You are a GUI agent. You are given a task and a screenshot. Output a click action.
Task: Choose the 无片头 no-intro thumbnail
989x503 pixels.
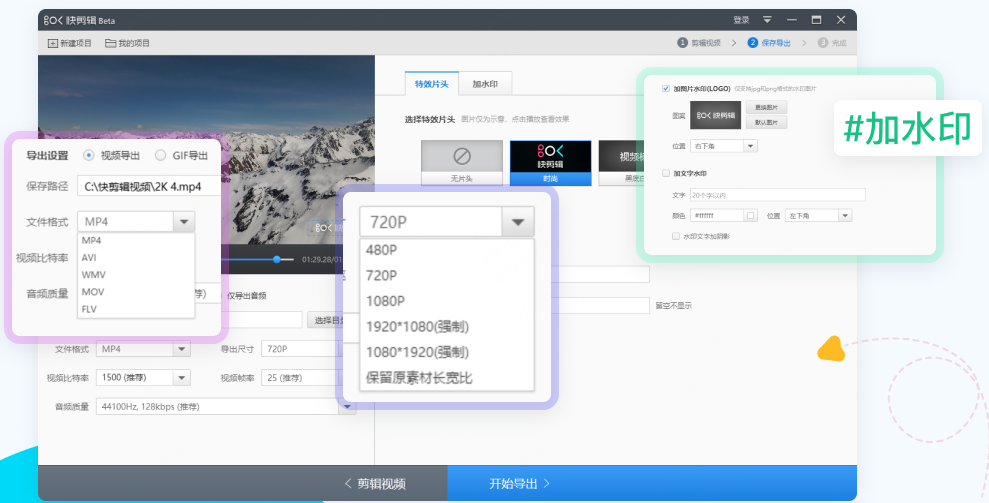click(x=462, y=162)
